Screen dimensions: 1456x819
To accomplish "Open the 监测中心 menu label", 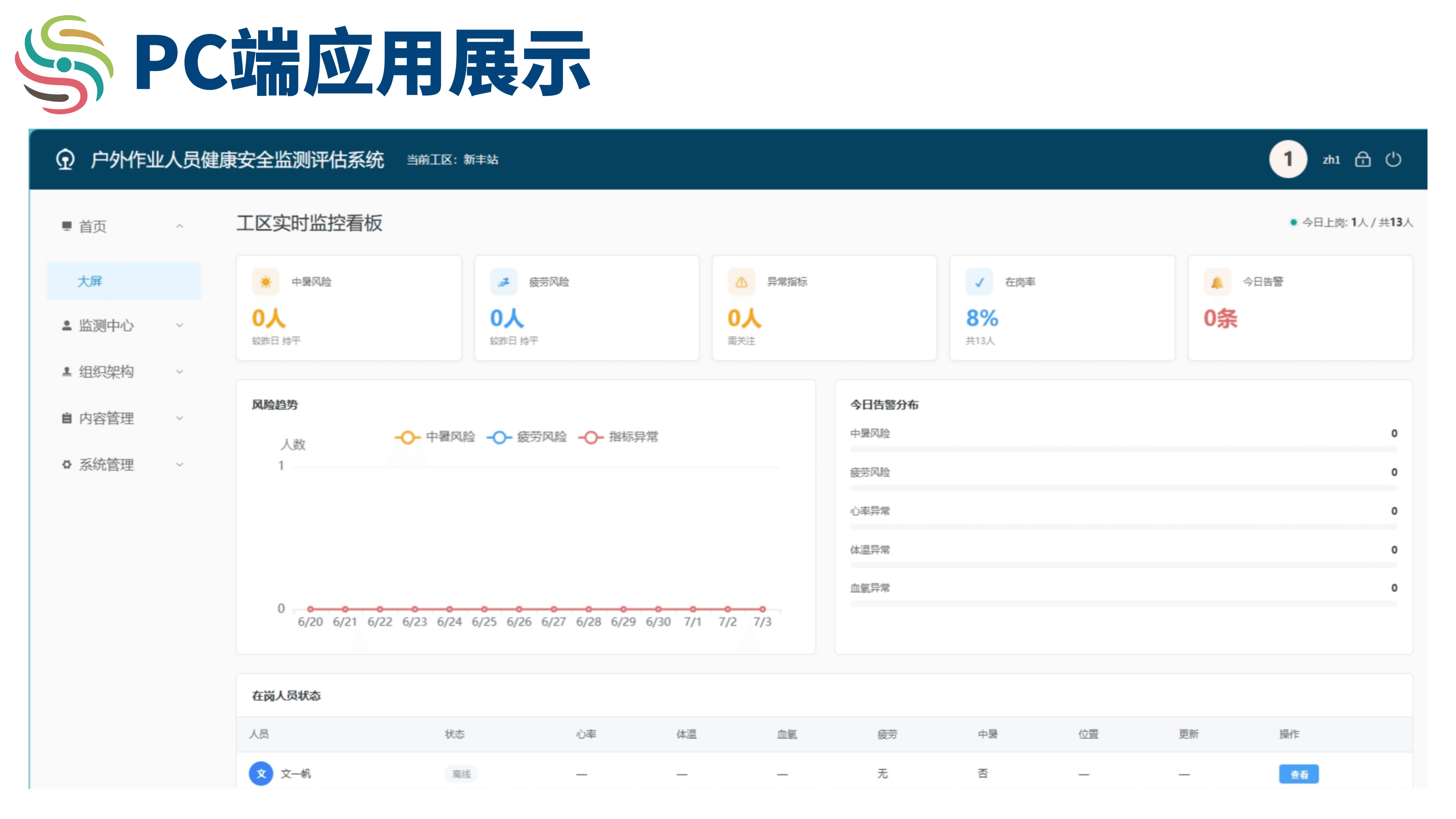I will point(106,326).
